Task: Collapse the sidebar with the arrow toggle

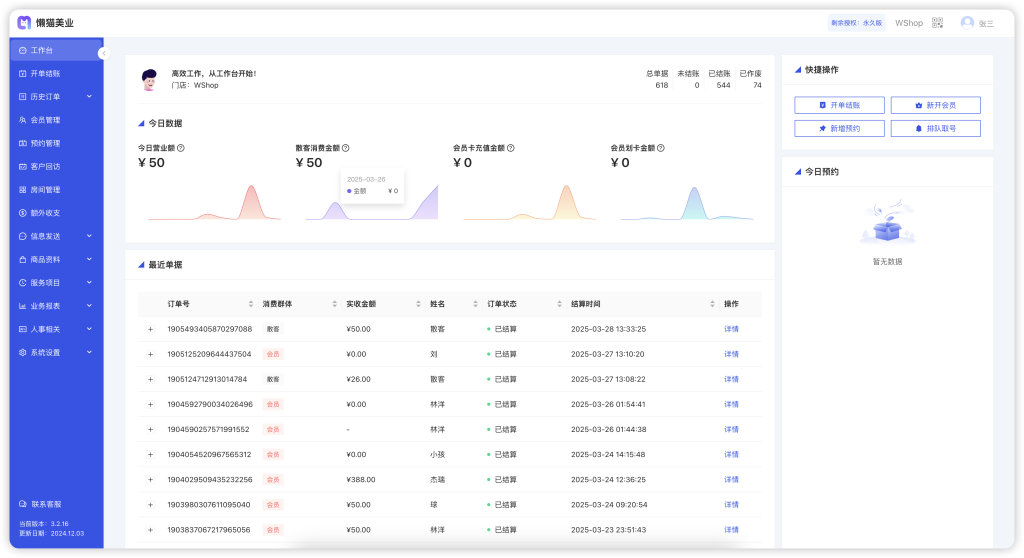Action: [x=103, y=54]
